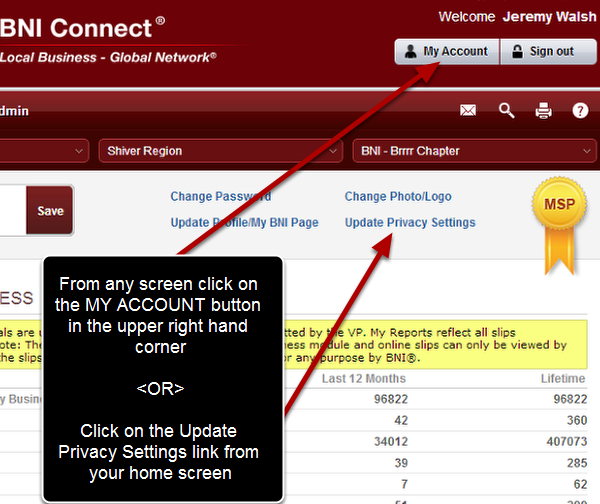Image resolution: width=600 pixels, height=504 pixels.
Task: Follow the Change Password link
Action: (x=220, y=197)
